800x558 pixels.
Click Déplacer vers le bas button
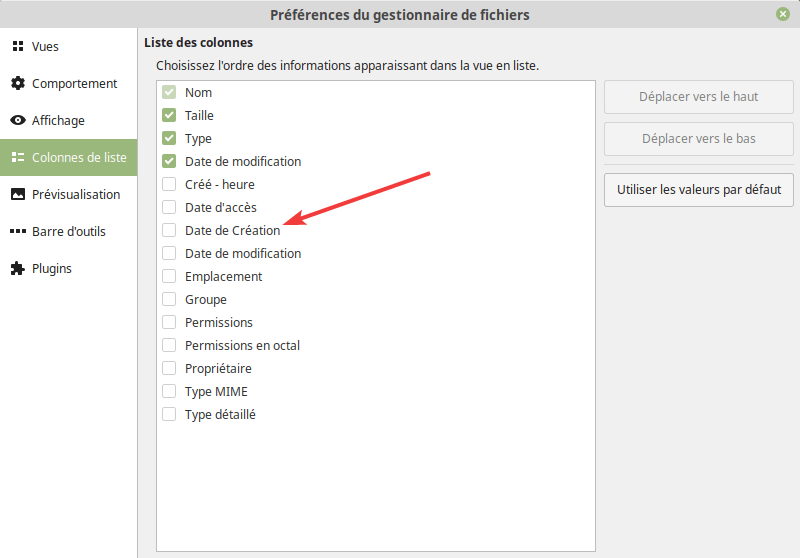click(698, 139)
